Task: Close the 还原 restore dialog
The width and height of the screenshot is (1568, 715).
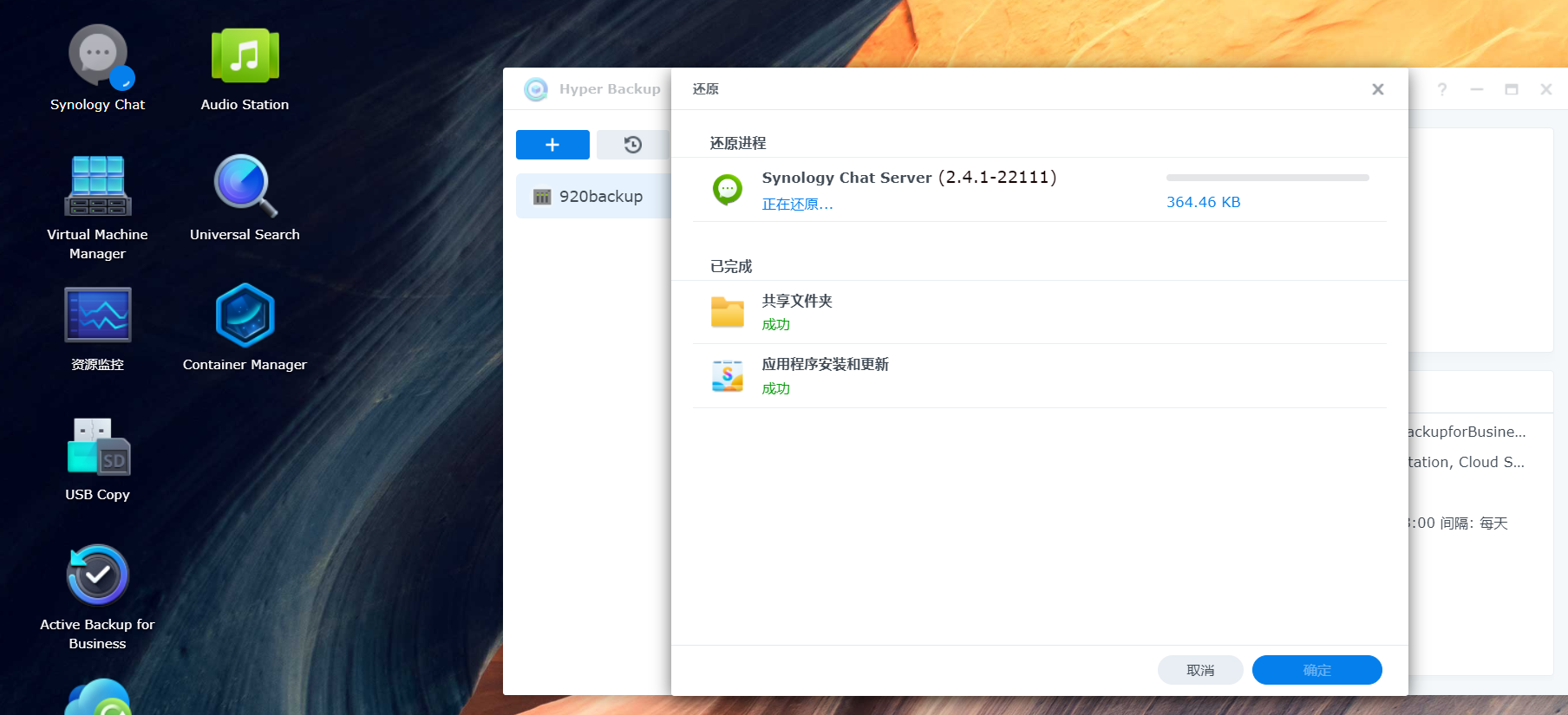Action: [x=1378, y=89]
